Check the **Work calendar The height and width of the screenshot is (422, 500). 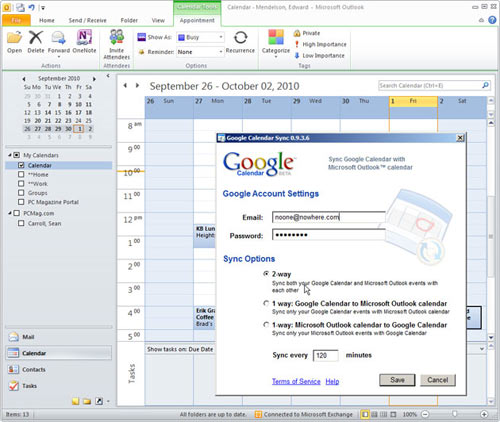[x=21, y=183]
